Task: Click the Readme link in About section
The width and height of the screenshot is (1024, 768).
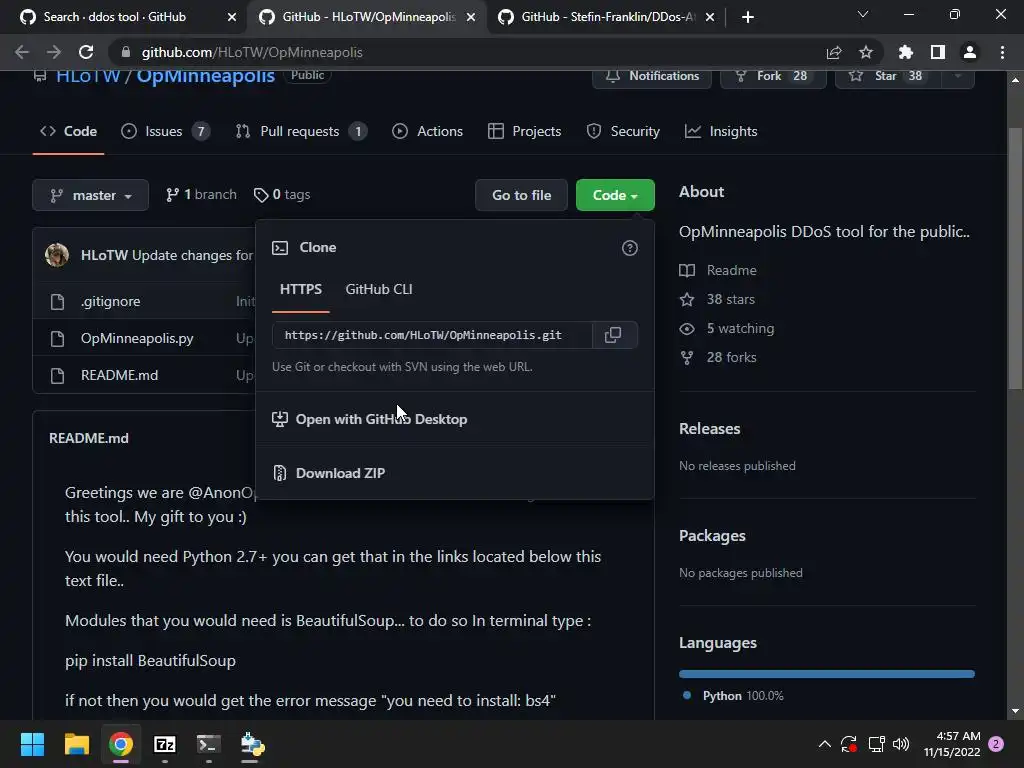Action: click(718, 270)
